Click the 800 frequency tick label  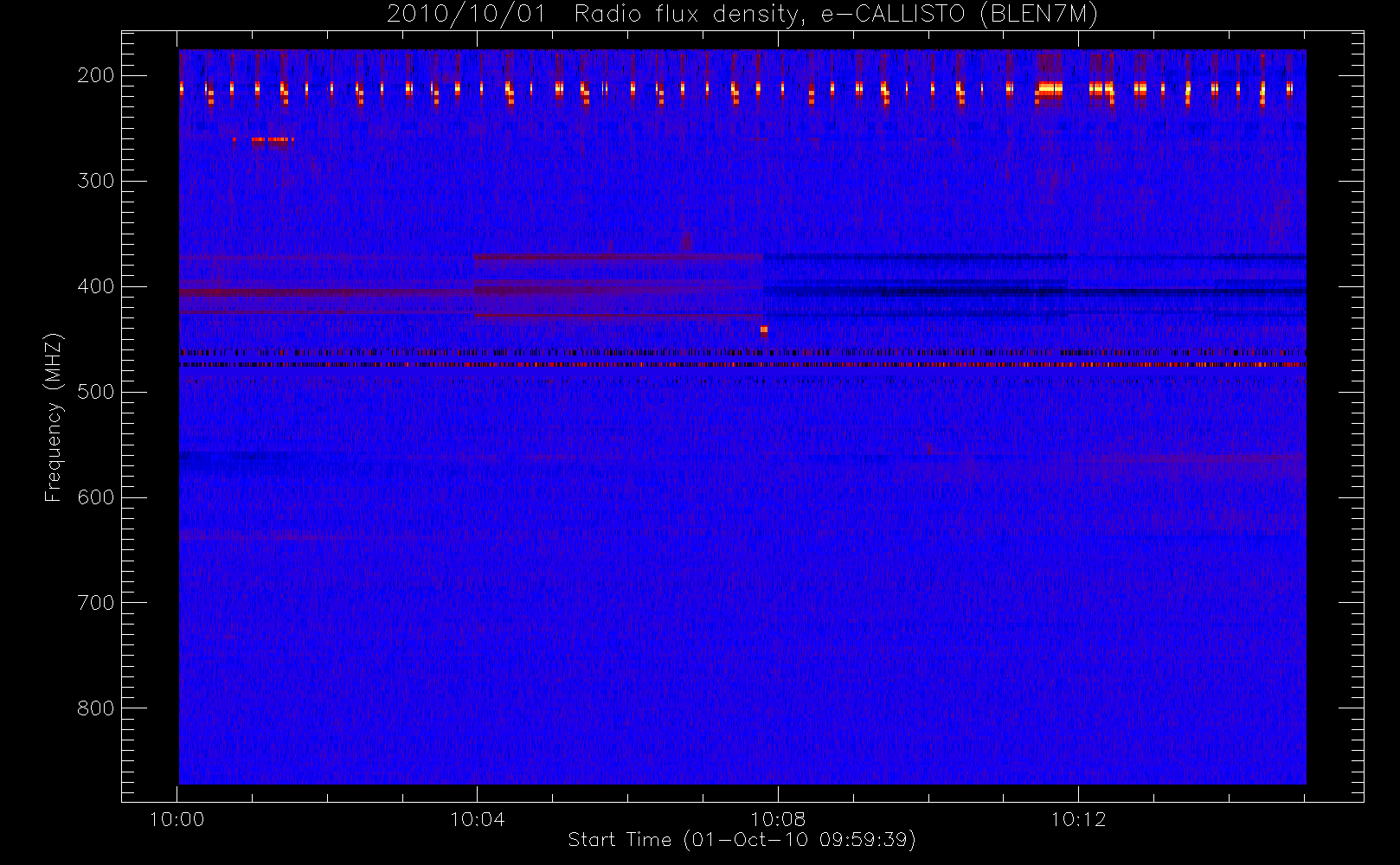pyautogui.click(x=95, y=708)
